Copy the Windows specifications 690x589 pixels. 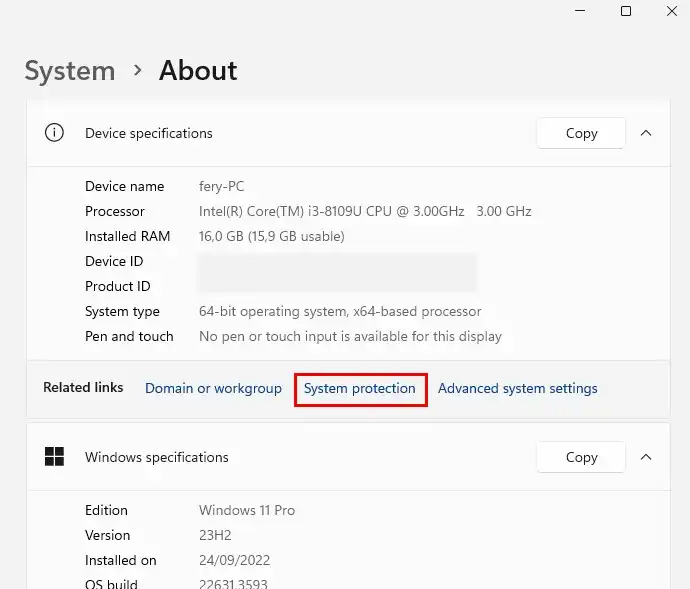[x=581, y=457]
